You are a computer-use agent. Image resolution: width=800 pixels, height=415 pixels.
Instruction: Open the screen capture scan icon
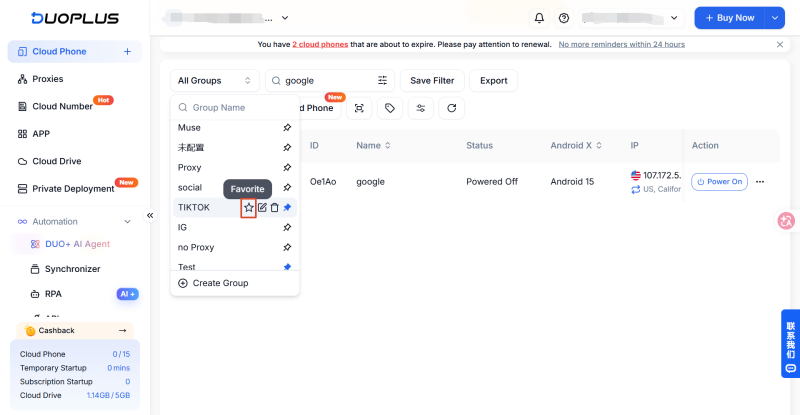click(x=359, y=108)
